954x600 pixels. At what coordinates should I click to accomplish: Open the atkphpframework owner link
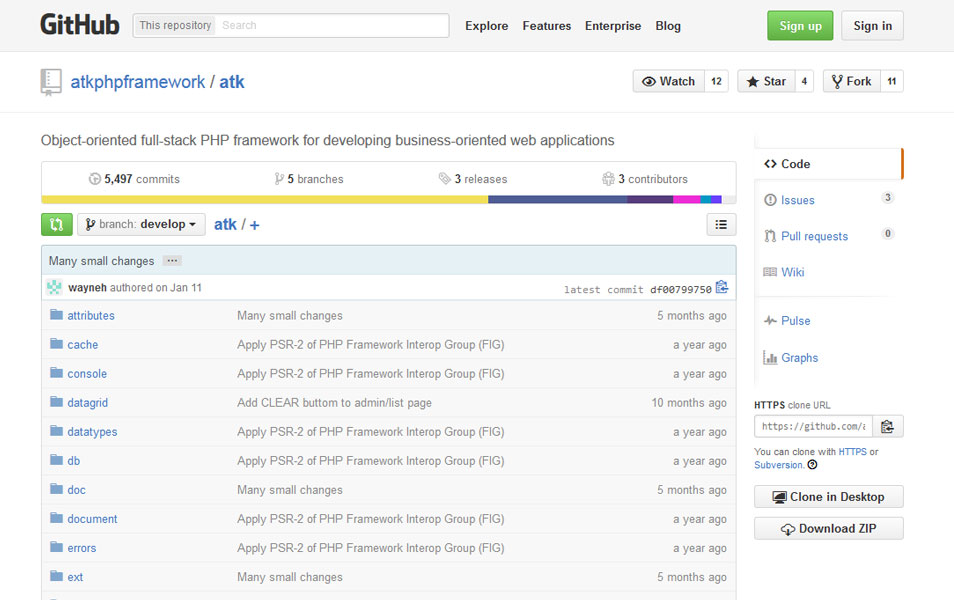[x=138, y=82]
